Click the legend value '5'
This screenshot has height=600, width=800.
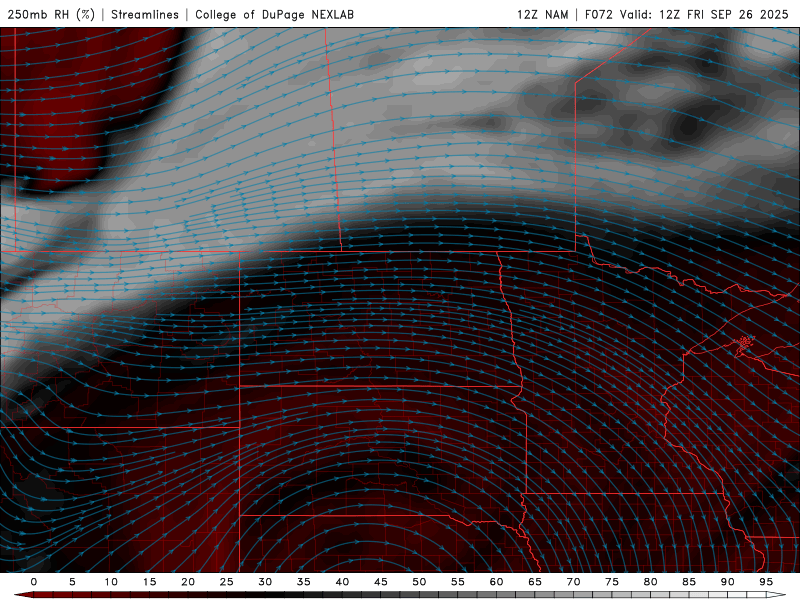pos(72,582)
